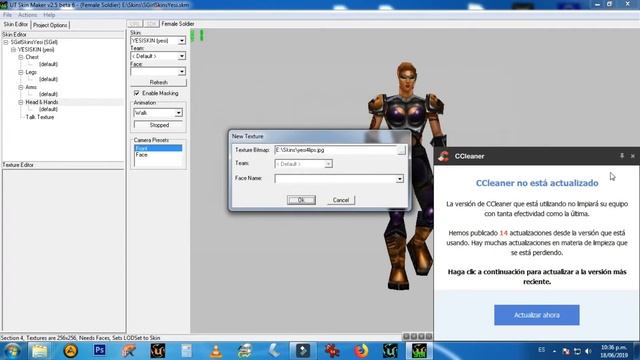Screen dimensions: 640x360
Task: Collapse the Chest tree node
Action: point(20,57)
